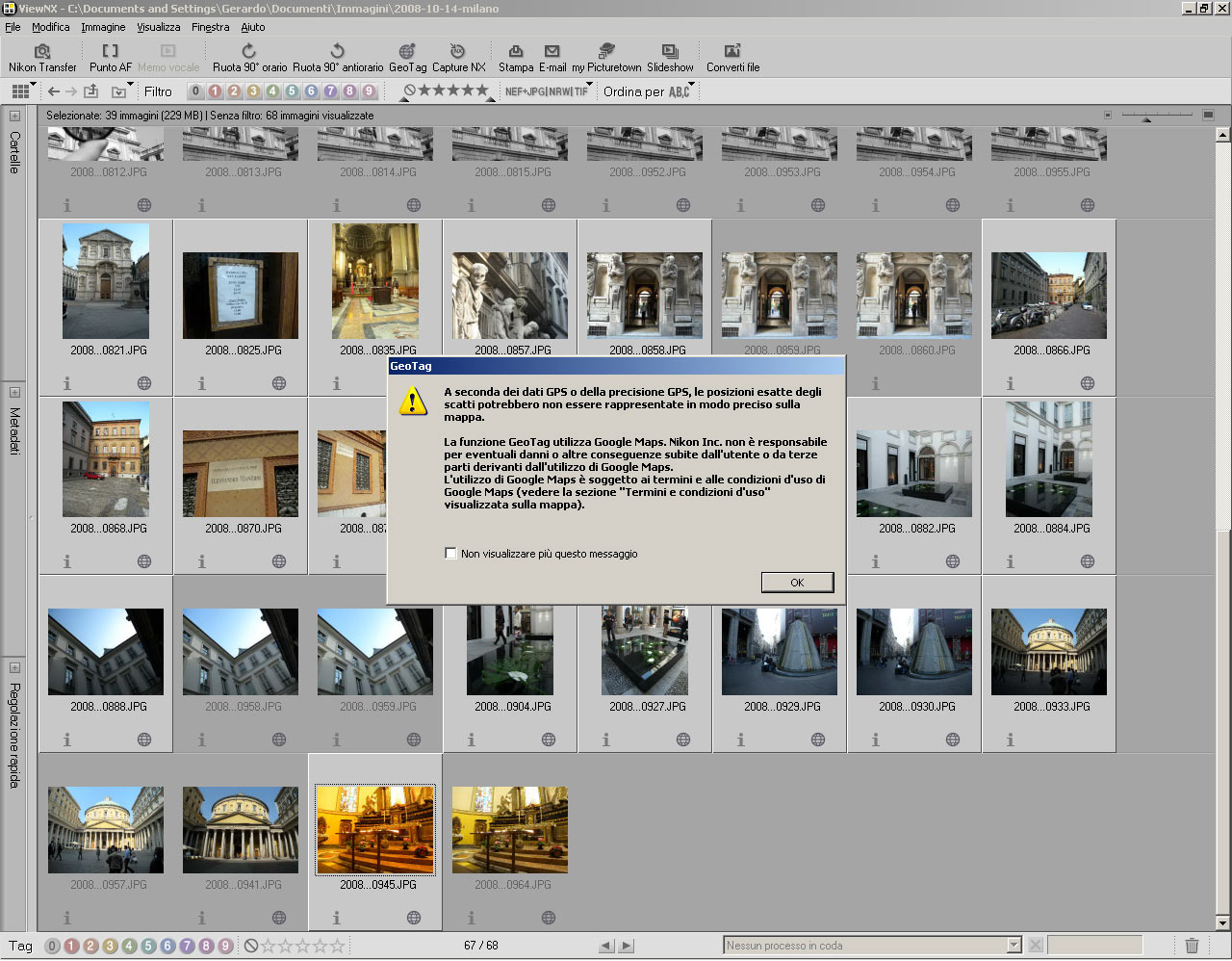Click smallest thumbnail size icon
The image size is (1232, 961).
(x=1107, y=116)
